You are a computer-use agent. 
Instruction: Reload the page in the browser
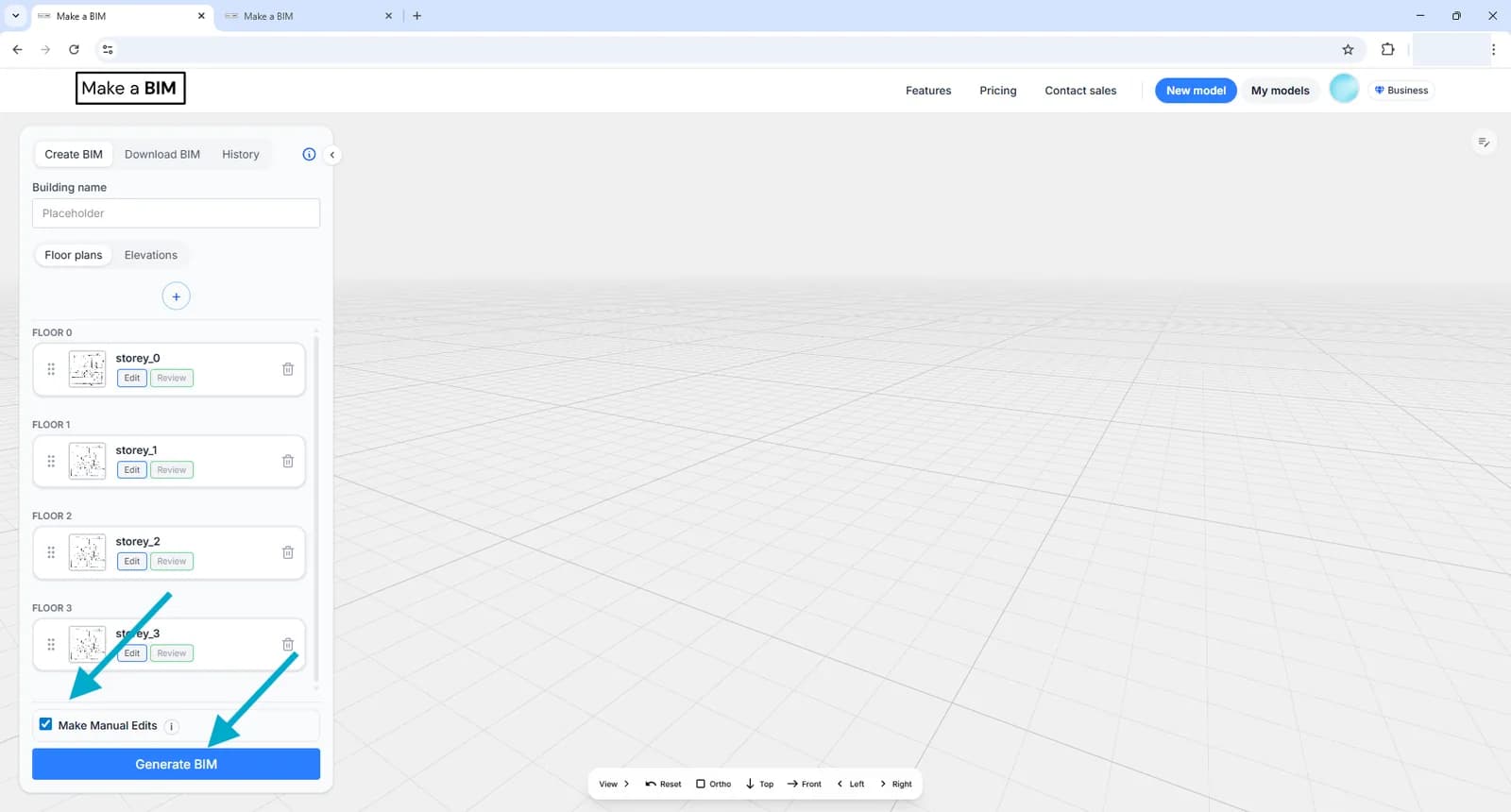(74, 49)
